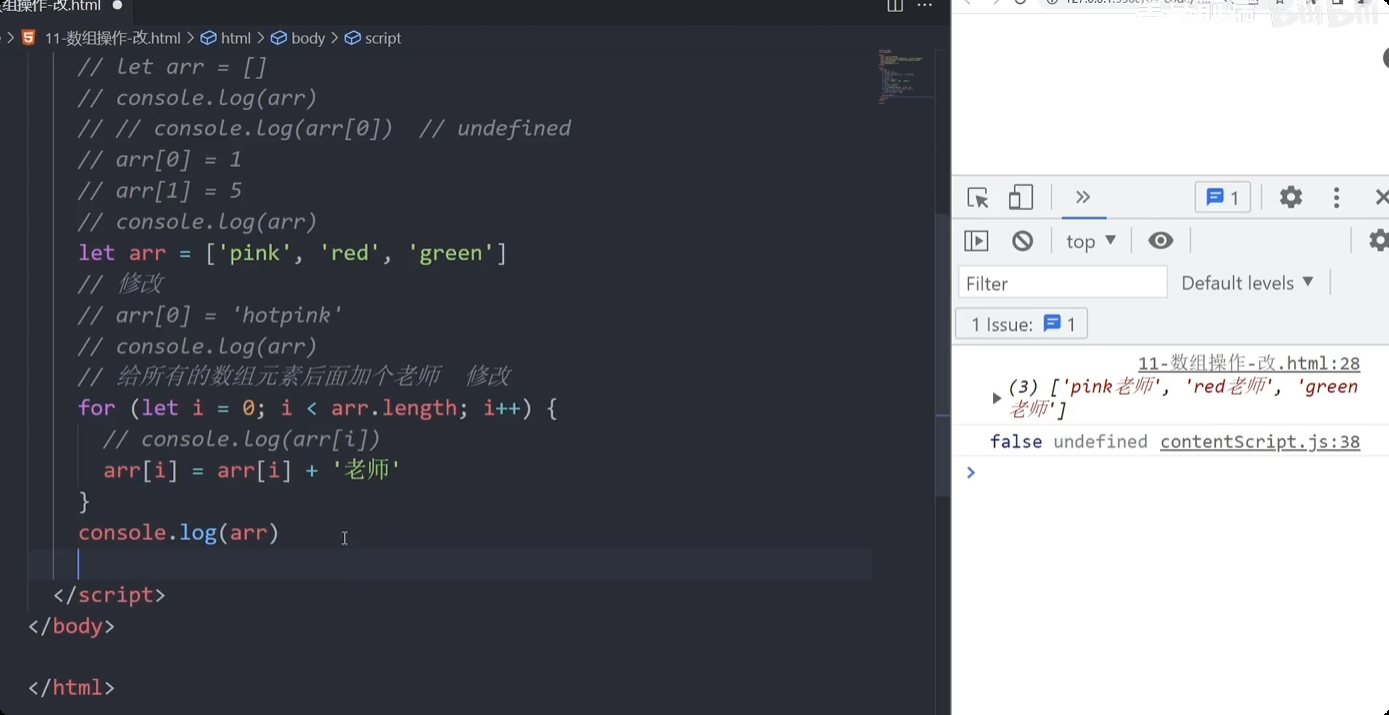The height and width of the screenshot is (715, 1389).
Task: Click the split editor icon in VS Code
Action: pyautogui.click(x=895, y=5)
